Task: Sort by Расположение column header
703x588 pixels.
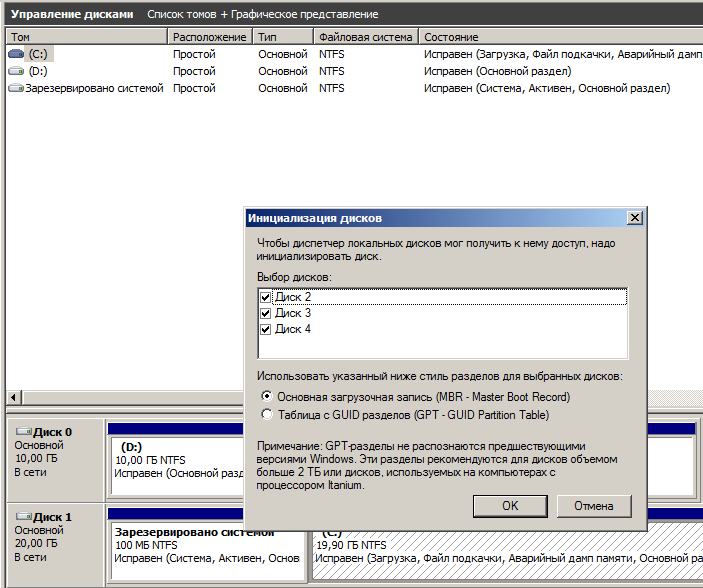Action: [x=209, y=37]
